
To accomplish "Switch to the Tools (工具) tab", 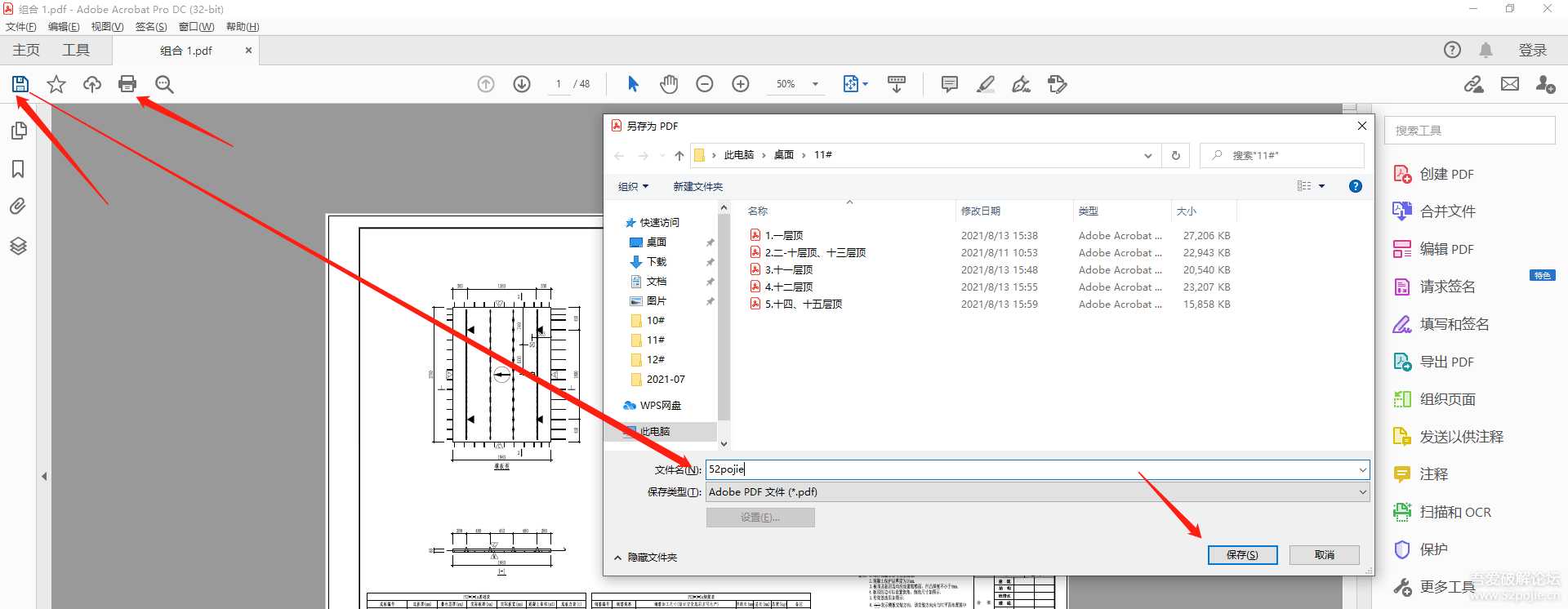I will point(76,51).
